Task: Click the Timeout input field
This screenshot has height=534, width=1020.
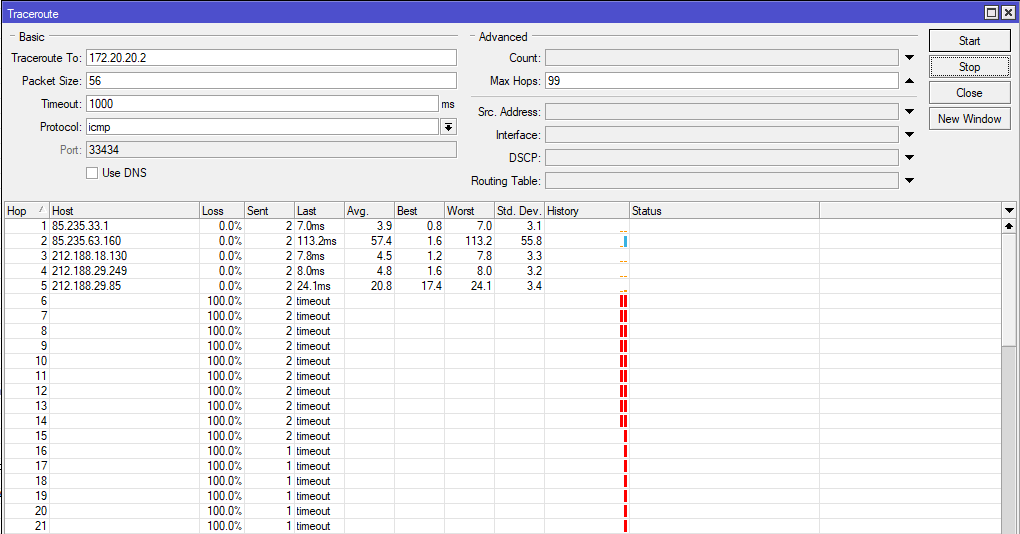Action: (x=262, y=103)
